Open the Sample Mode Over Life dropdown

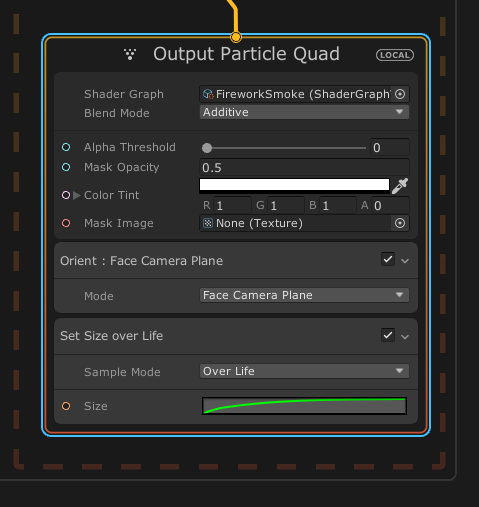[304, 371]
